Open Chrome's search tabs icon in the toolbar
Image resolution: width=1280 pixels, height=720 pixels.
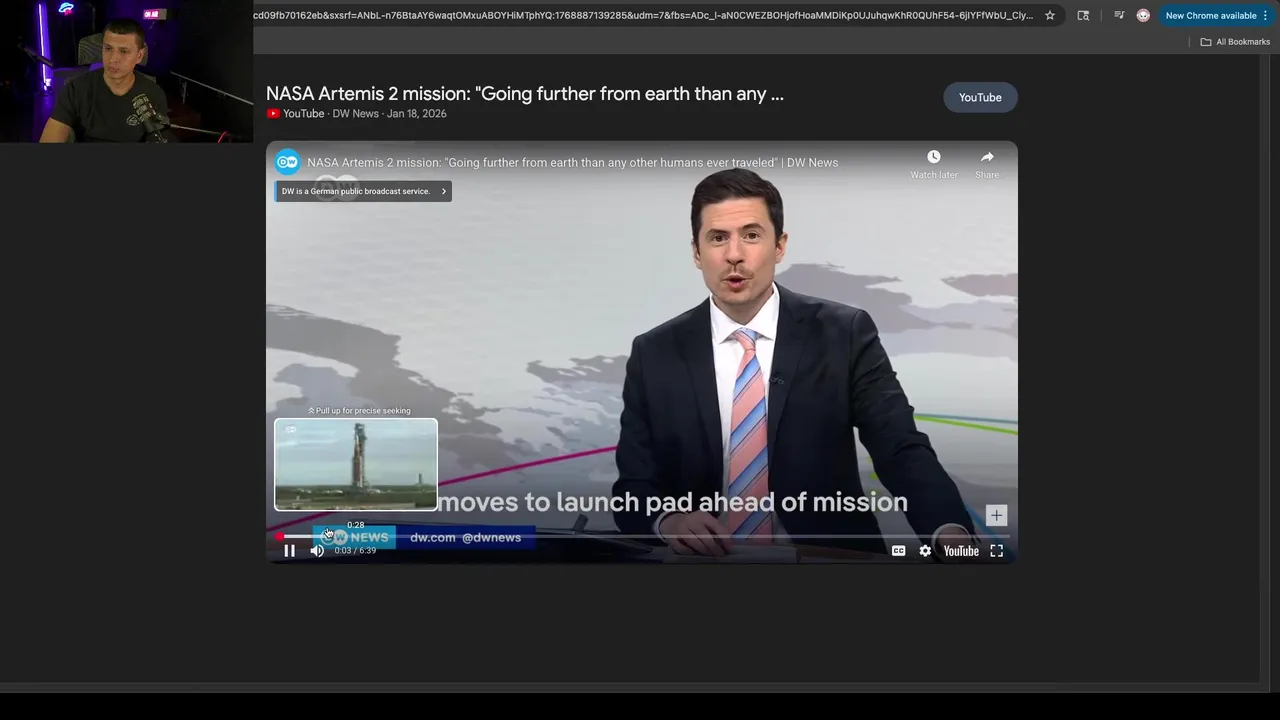[1083, 15]
